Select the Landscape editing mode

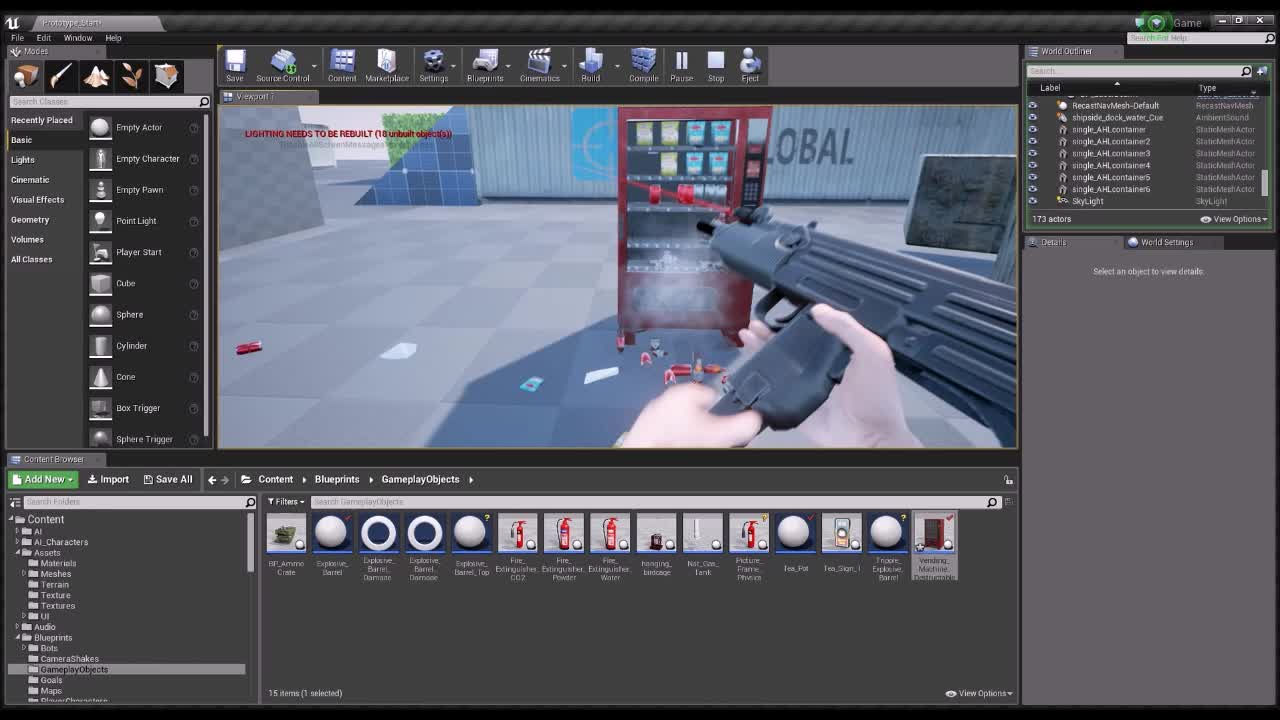pyautogui.click(x=96, y=75)
